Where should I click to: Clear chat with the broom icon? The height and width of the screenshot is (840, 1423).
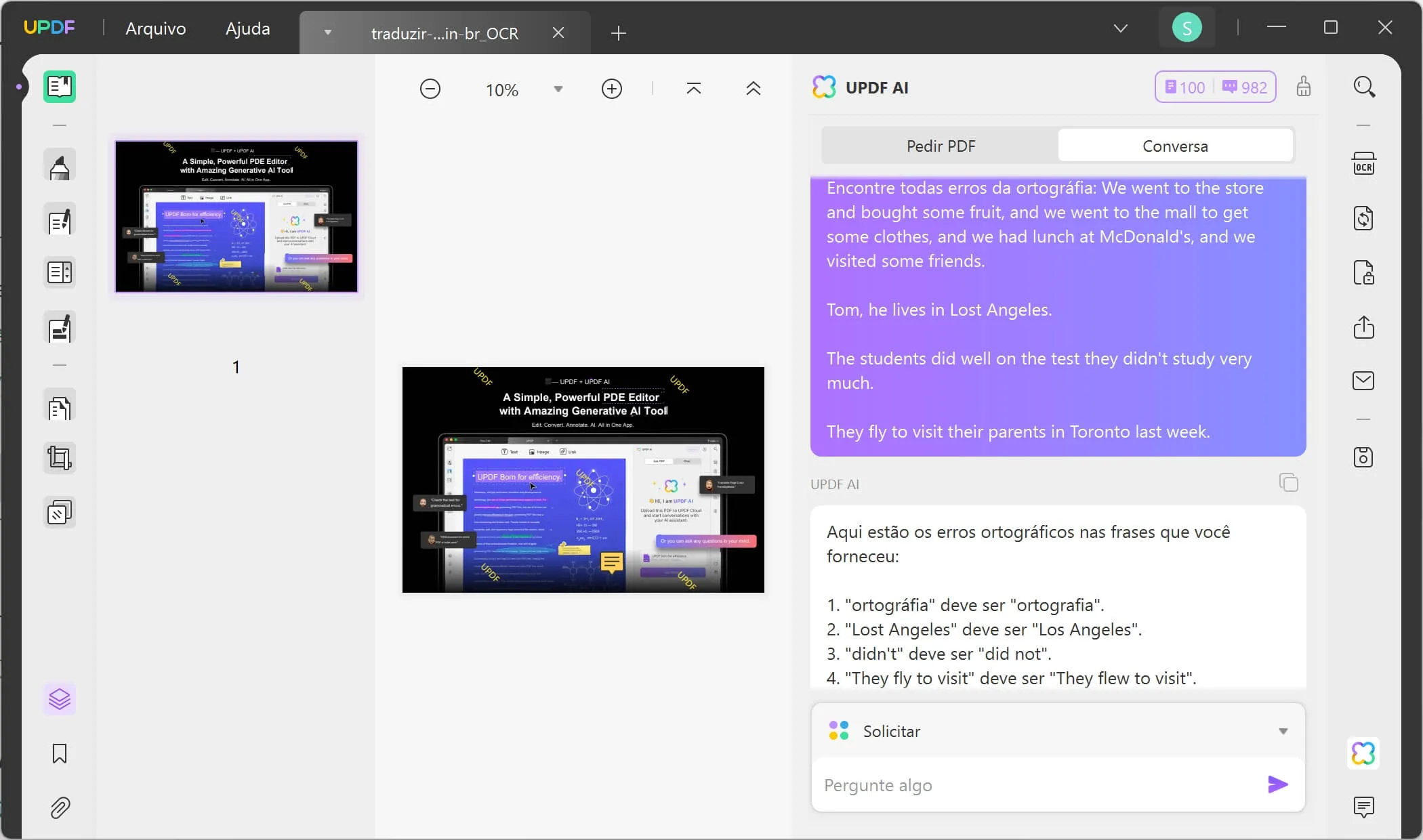(x=1304, y=87)
